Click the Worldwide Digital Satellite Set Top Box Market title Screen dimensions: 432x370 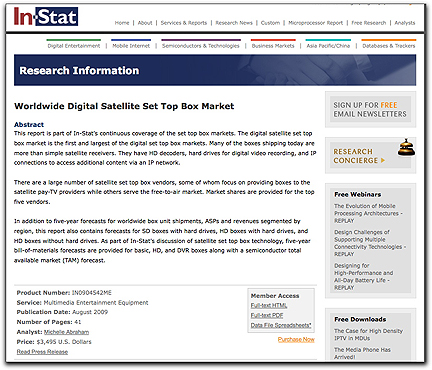[124, 106]
